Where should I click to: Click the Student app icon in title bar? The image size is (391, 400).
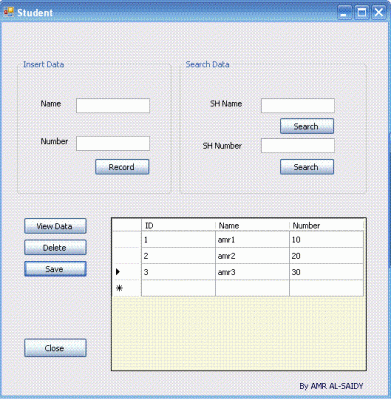(8, 12)
